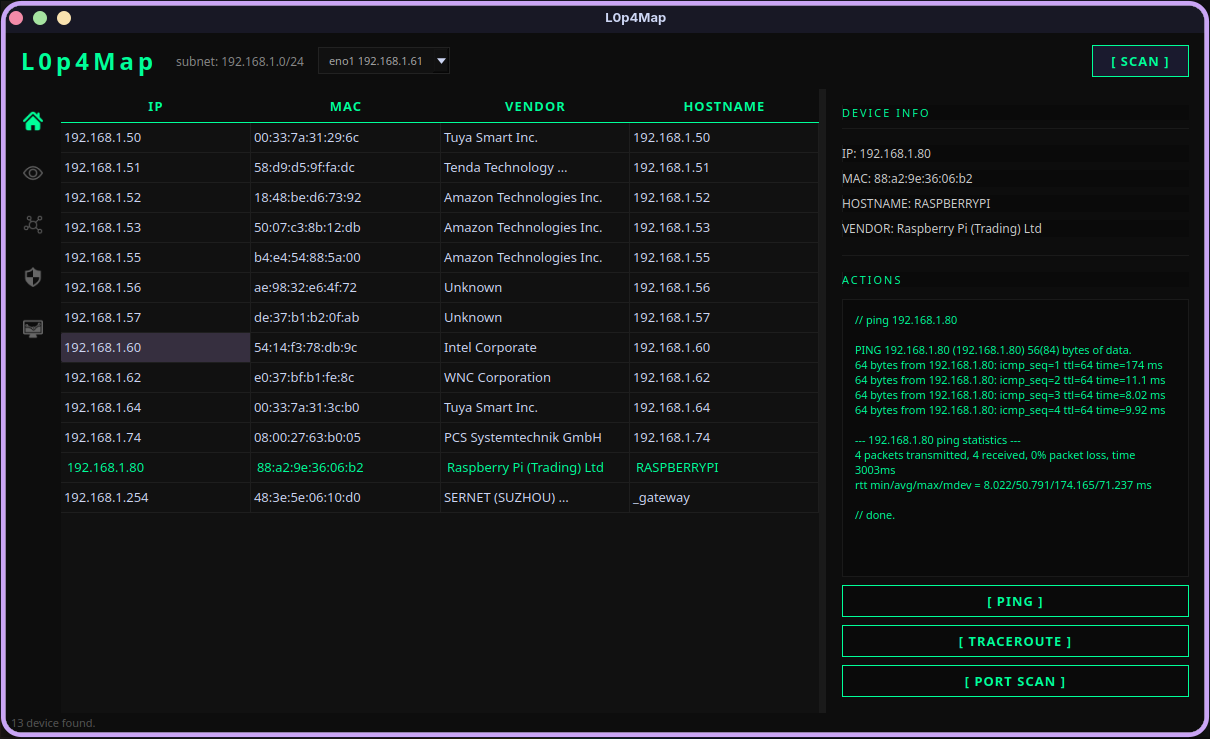Select IP cell 192.168.1.50
Screen dimensions: 1210x739
(155, 138)
